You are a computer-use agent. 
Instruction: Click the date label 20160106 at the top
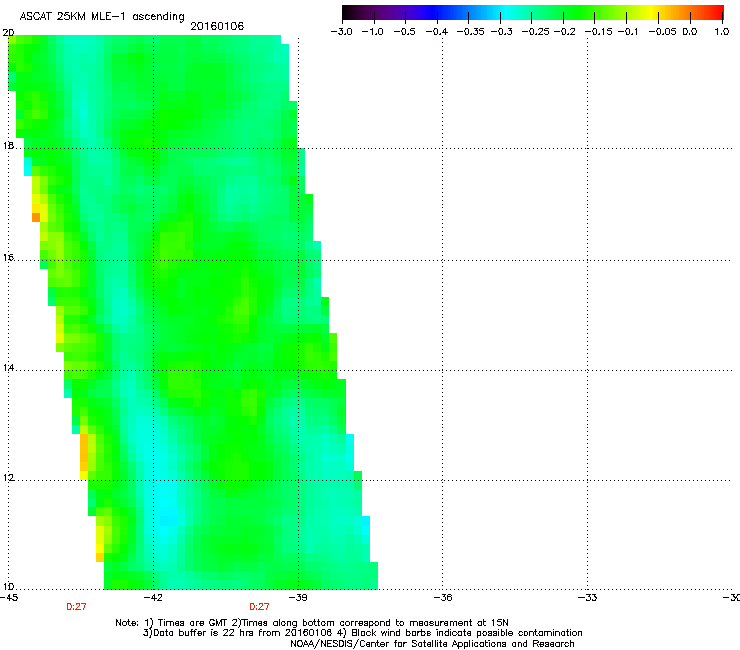click(217, 26)
